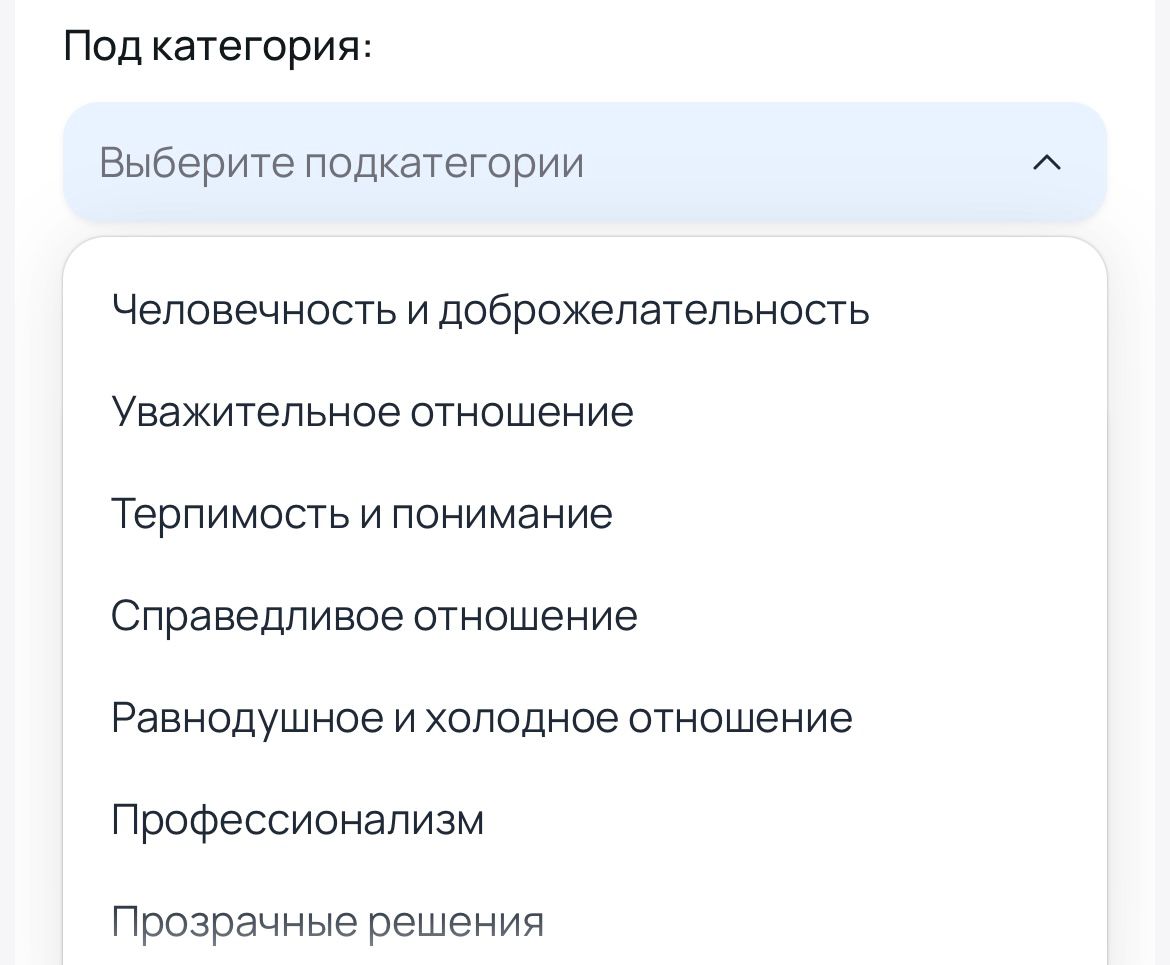
Task: Select 'Справедливое отношение' subcategory
Action: click(374, 616)
